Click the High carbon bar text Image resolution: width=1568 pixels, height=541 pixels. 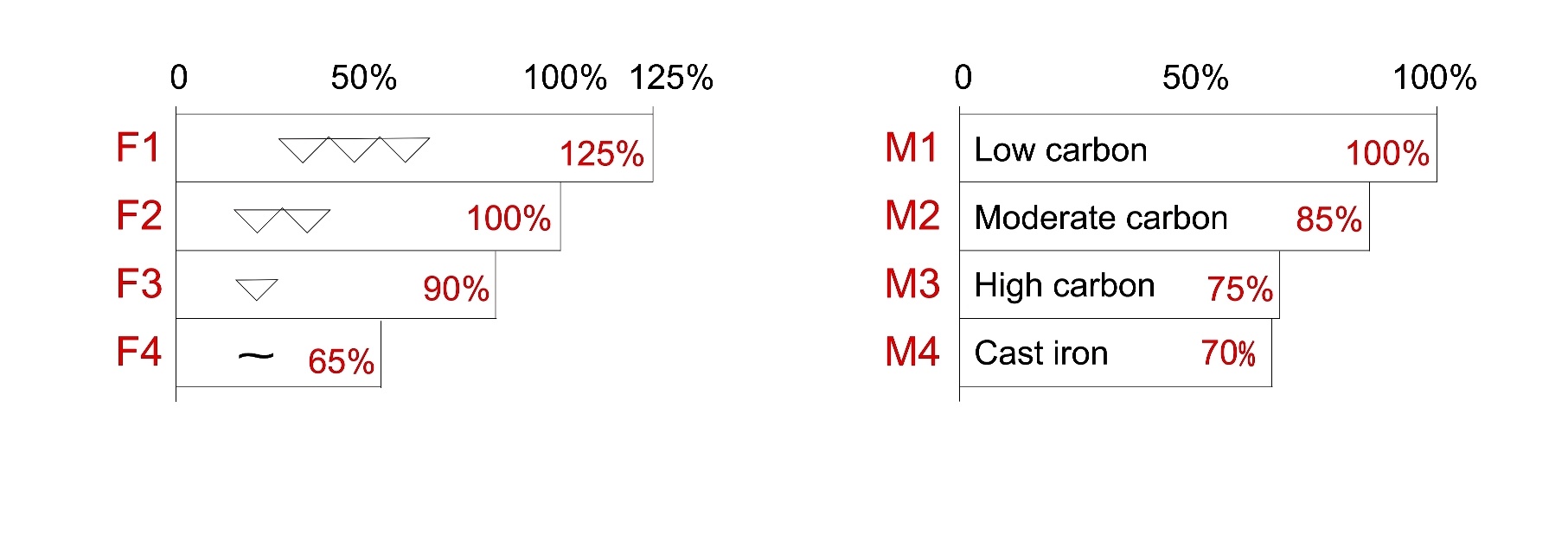tap(1065, 286)
